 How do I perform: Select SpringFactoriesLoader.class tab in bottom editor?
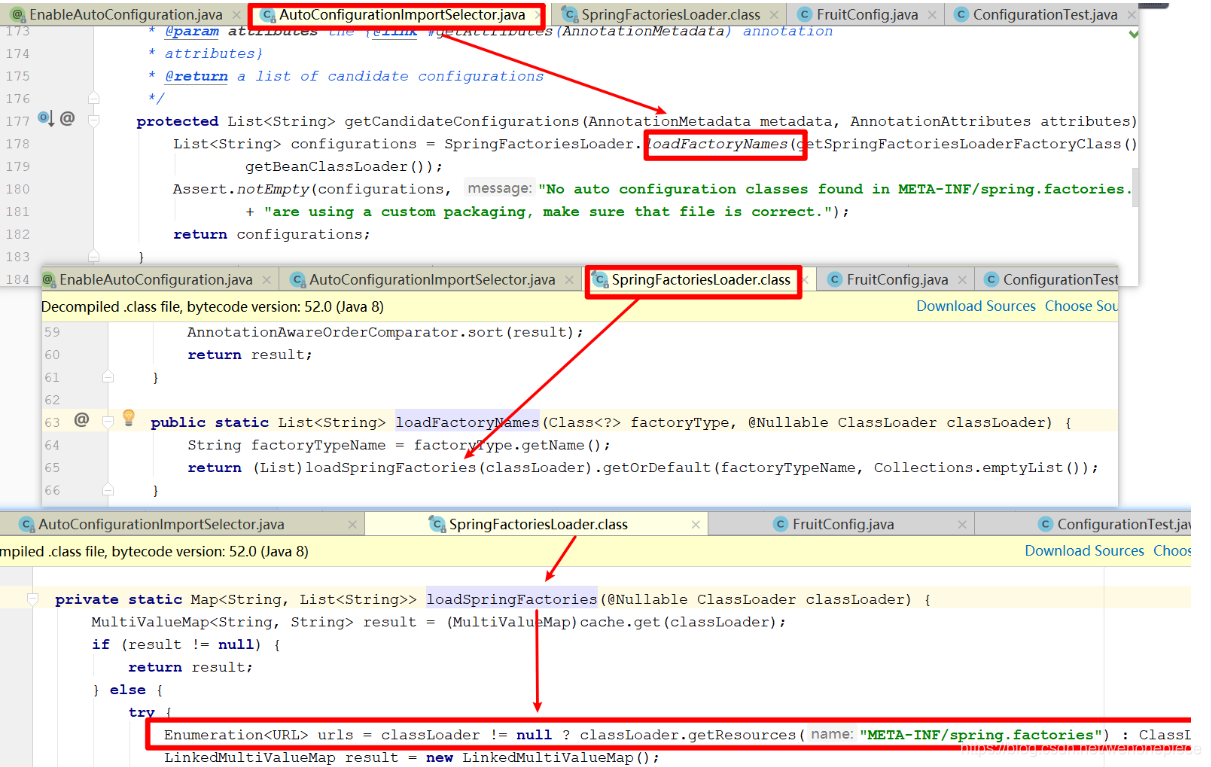(538, 524)
